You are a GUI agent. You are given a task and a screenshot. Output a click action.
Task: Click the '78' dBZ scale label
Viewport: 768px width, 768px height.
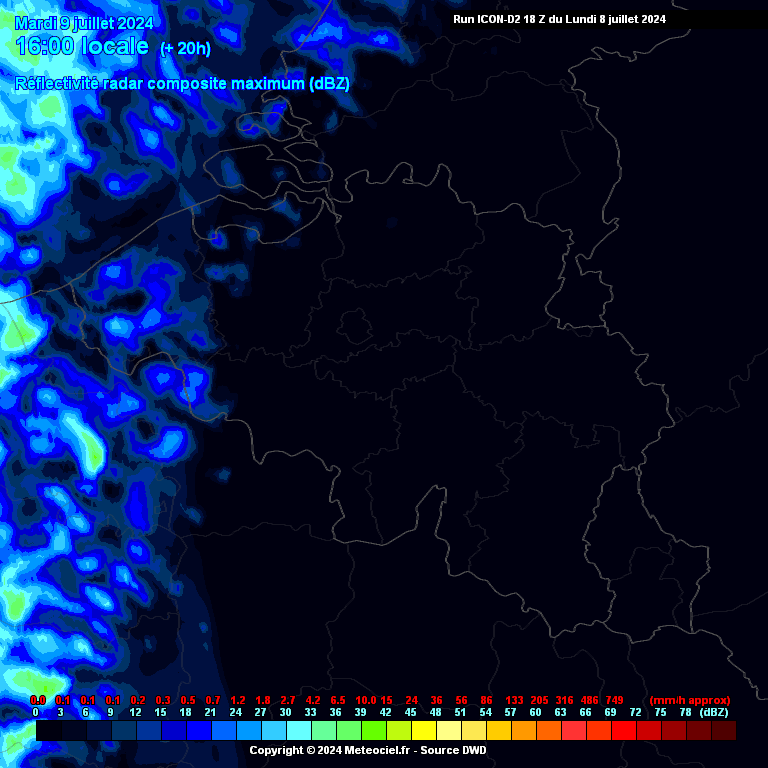(x=685, y=712)
